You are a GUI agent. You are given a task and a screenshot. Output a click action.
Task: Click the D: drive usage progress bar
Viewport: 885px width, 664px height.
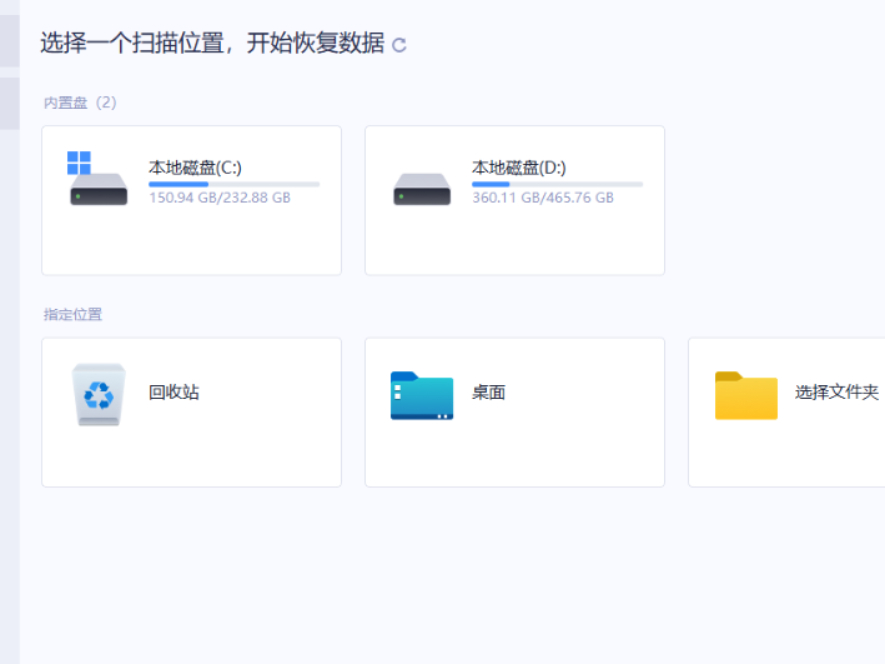coord(558,184)
